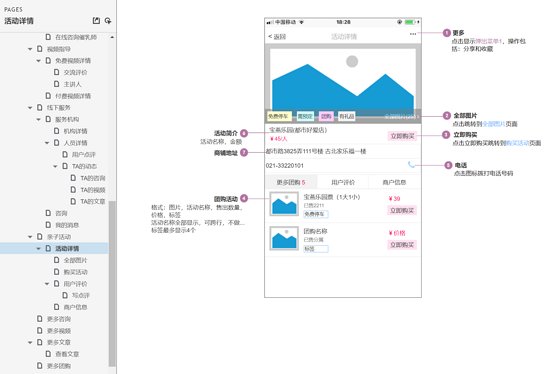Switch to the 用户评价 tab in mockup

pyautogui.click(x=343, y=182)
